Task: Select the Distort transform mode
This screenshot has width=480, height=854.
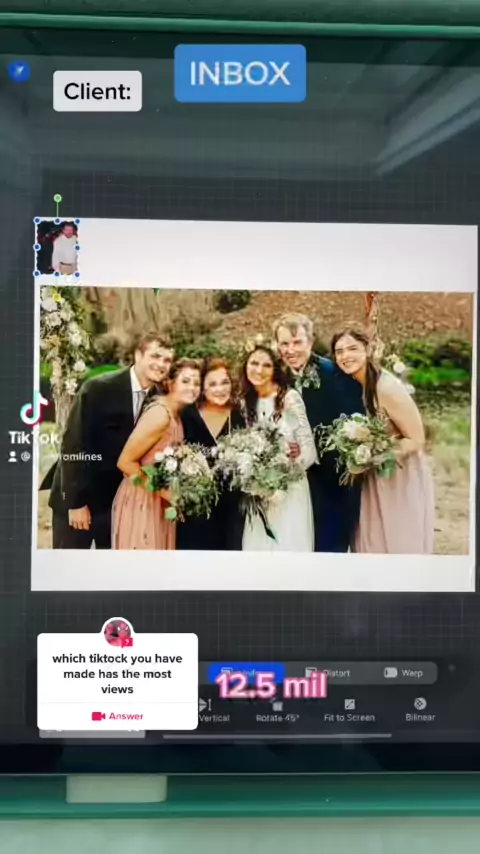Action: (327, 673)
